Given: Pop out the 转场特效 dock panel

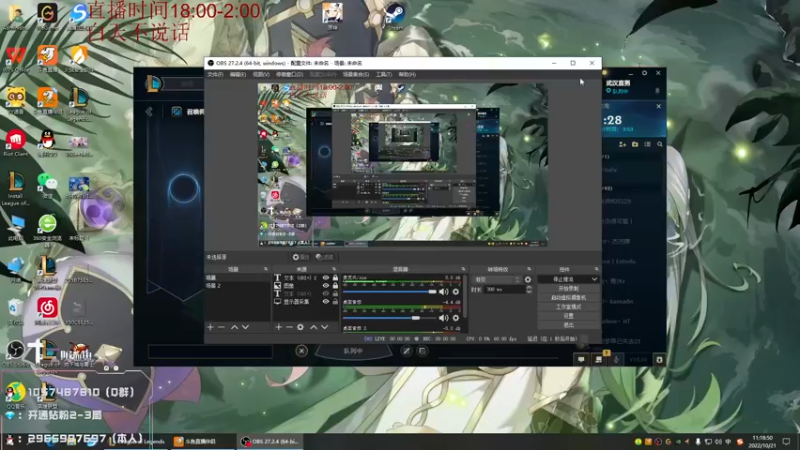Looking at the screenshot, I should click(x=529, y=269).
